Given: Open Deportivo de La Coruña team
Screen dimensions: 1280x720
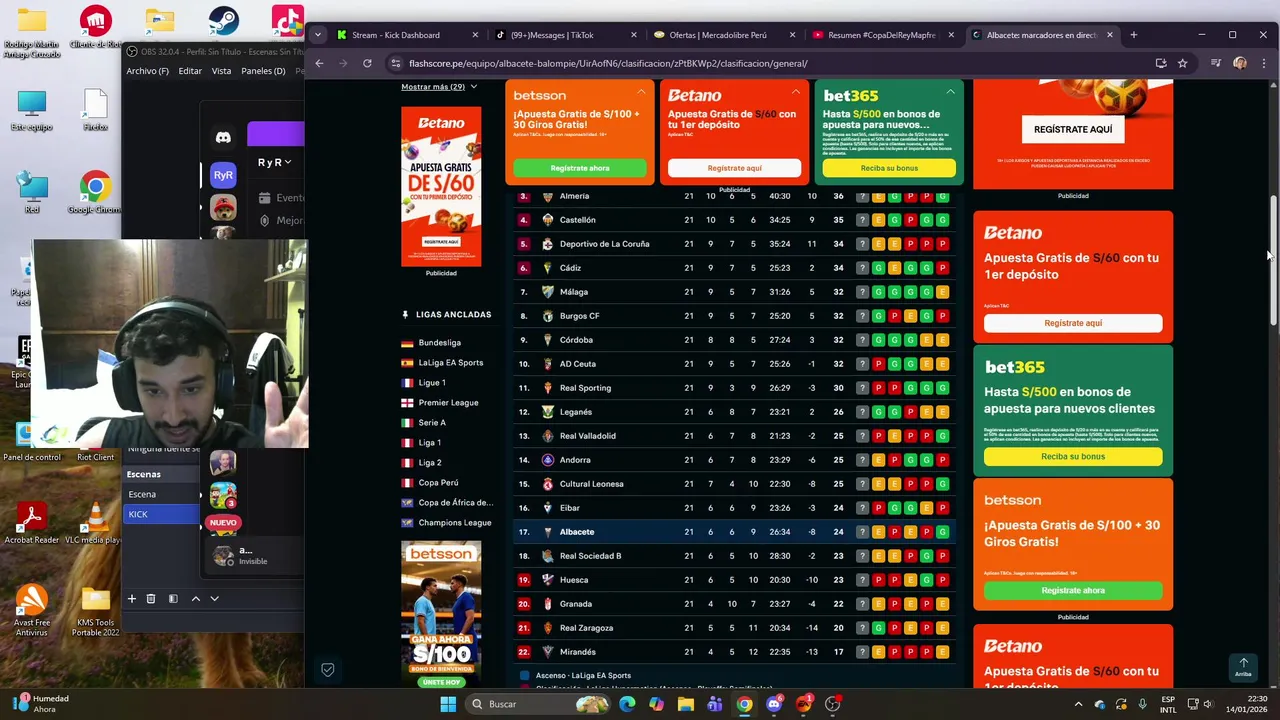Looking at the screenshot, I should 604,244.
